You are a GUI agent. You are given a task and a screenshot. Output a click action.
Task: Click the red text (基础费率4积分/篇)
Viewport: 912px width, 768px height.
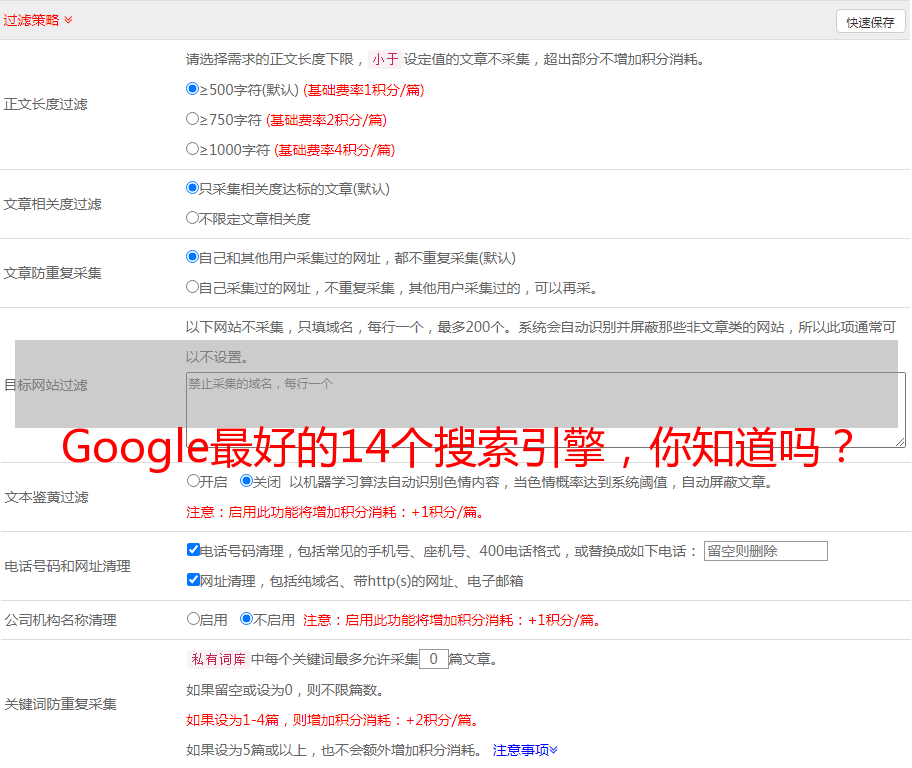(335, 150)
